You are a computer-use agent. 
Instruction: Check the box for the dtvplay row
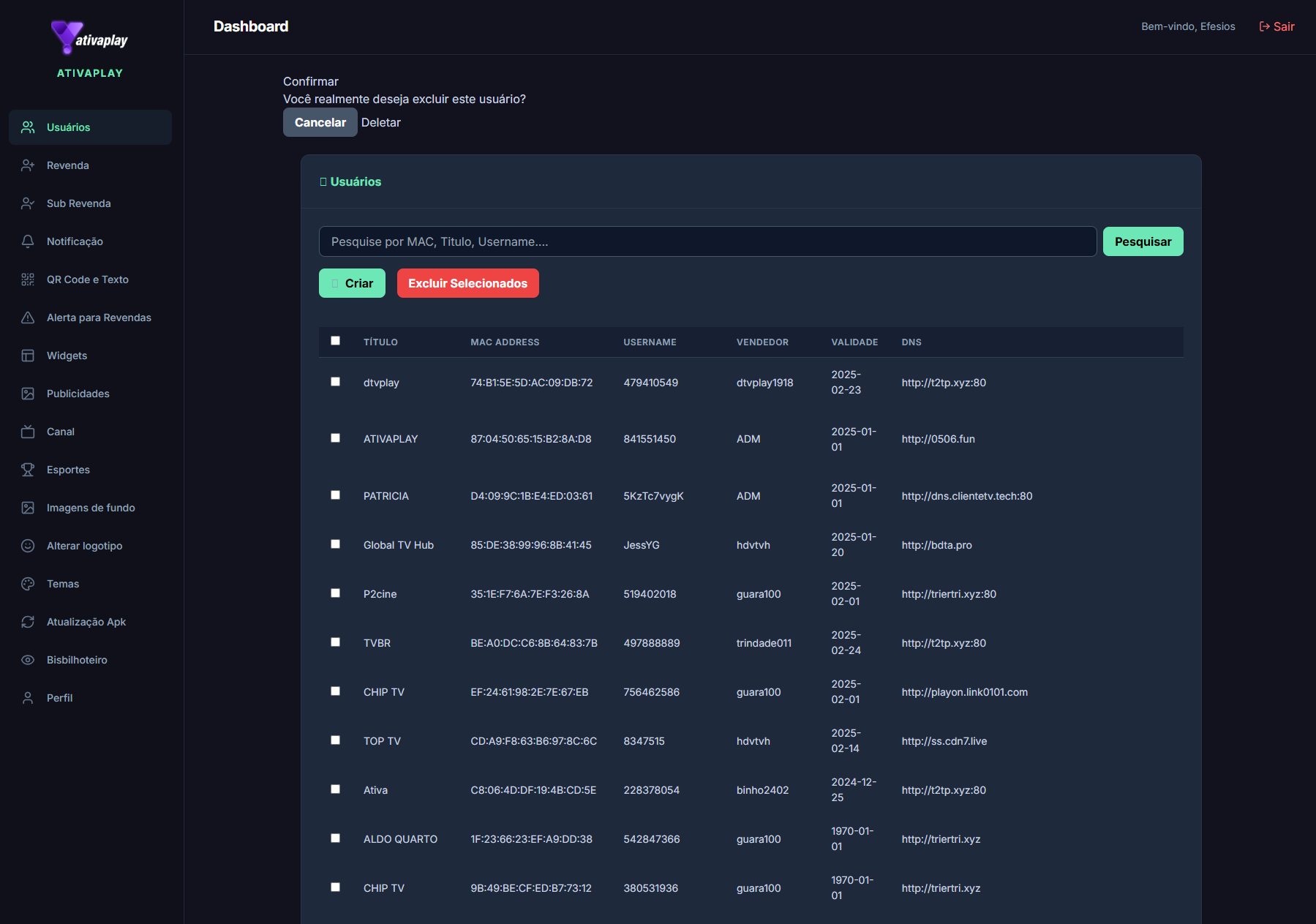(336, 382)
